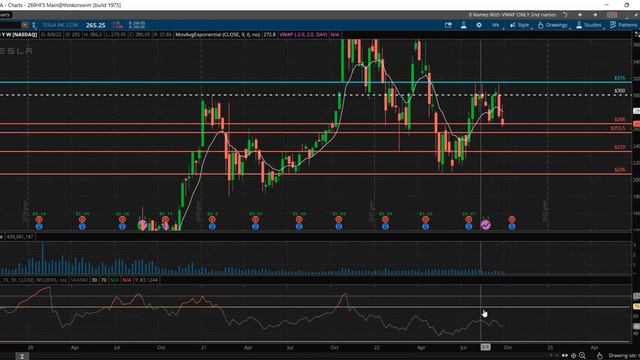Click the volume value 439,341,147 label
640x360 pixels.
(x=20, y=237)
